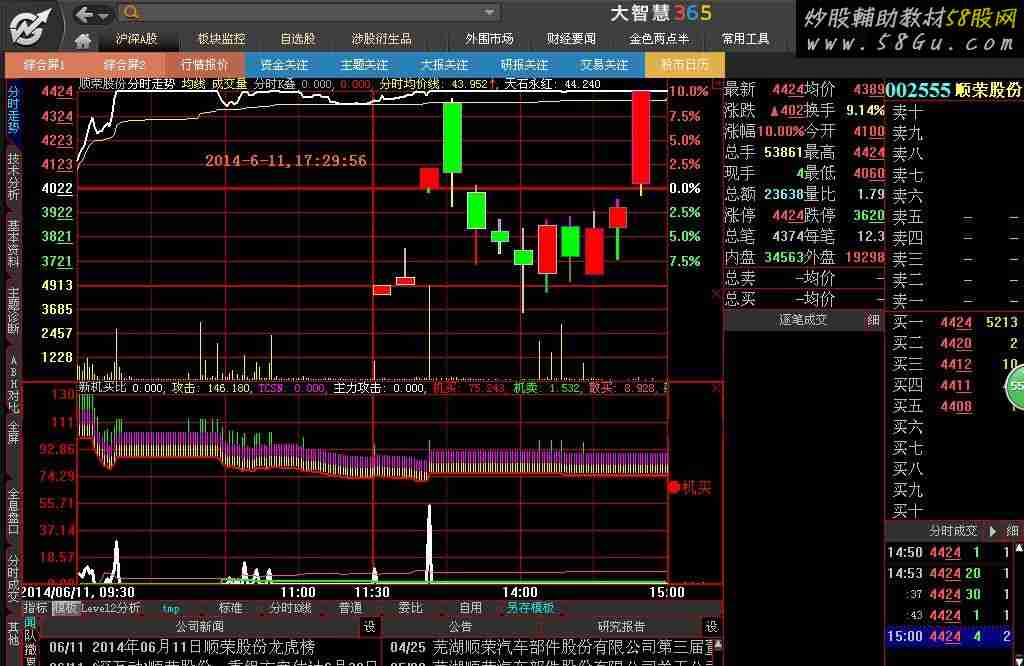Image resolution: width=1024 pixels, height=666 pixels.
Task: Click the magnifier search icon
Action: pos(131,12)
